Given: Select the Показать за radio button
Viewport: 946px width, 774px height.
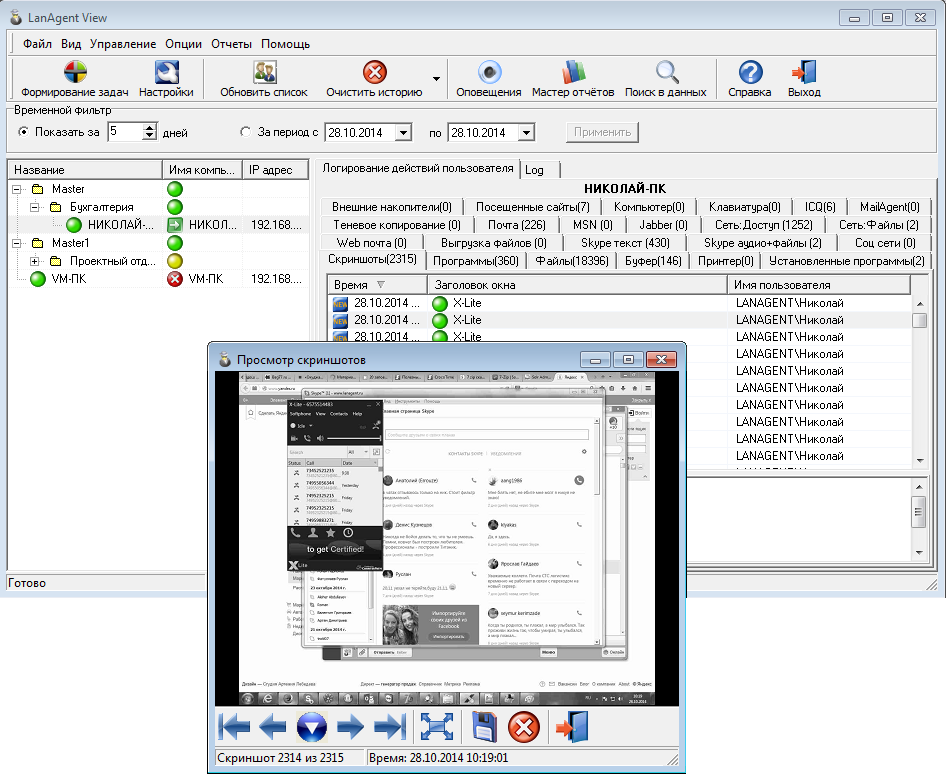Looking at the screenshot, I should [x=24, y=132].
